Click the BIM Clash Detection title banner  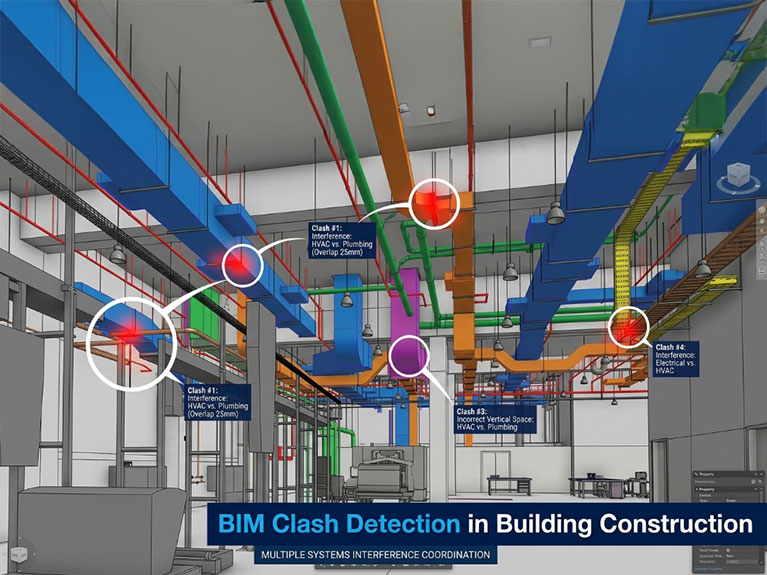pyautogui.click(x=487, y=524)
